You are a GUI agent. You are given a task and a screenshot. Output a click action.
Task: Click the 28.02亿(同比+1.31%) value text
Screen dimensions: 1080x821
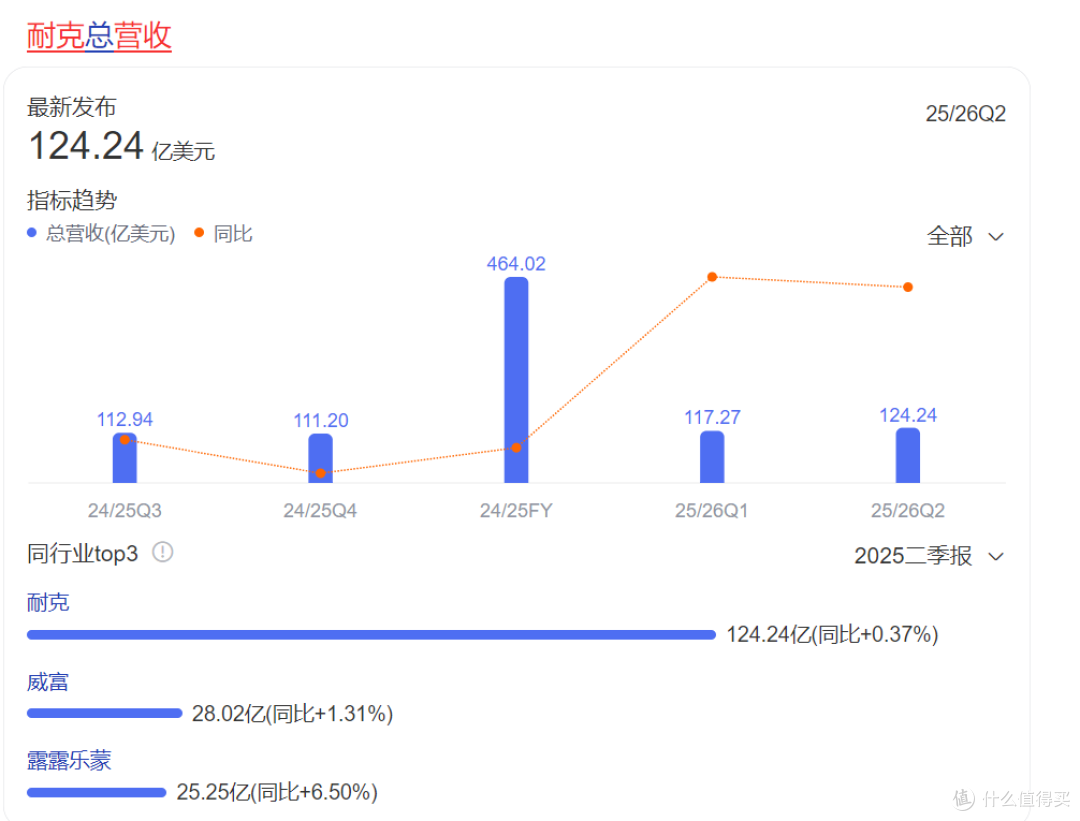tap(292, 714)
